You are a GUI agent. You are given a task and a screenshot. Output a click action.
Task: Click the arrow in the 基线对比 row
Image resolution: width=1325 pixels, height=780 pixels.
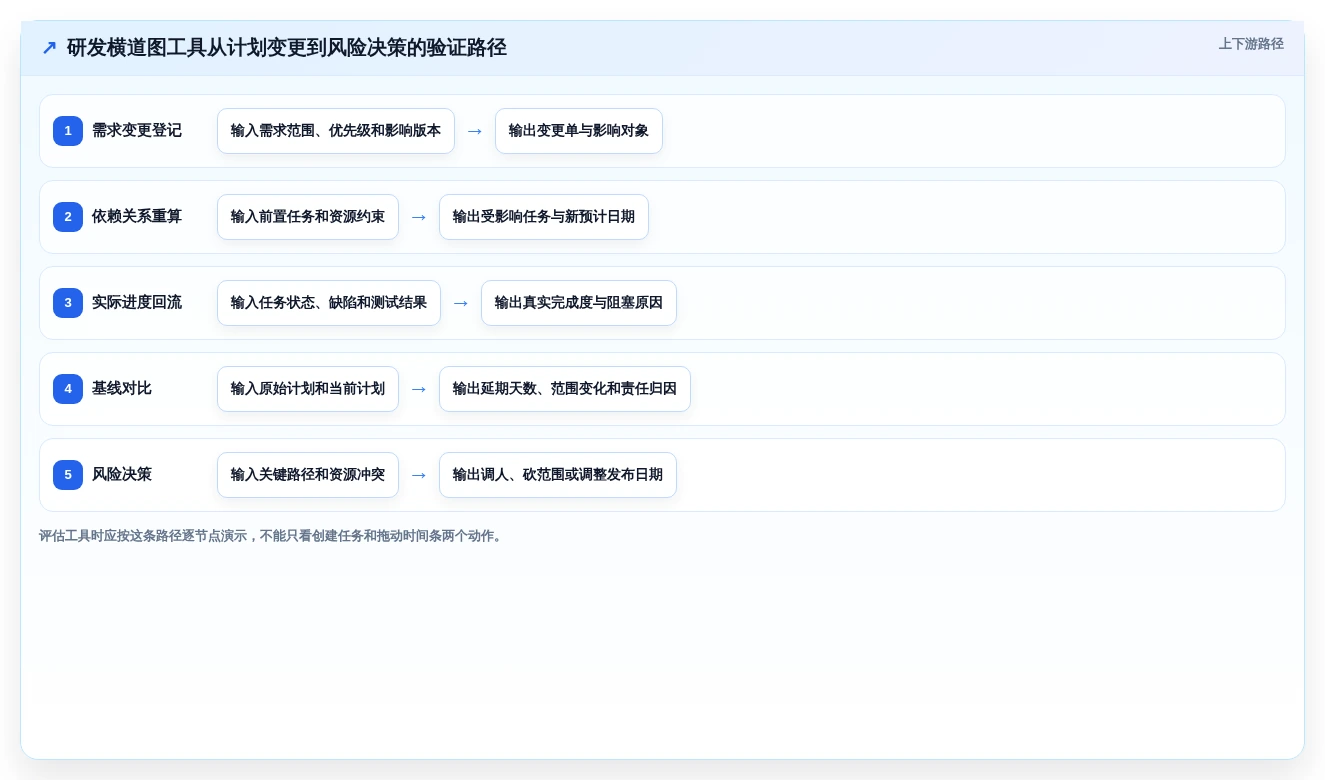[x=419, y=389]
